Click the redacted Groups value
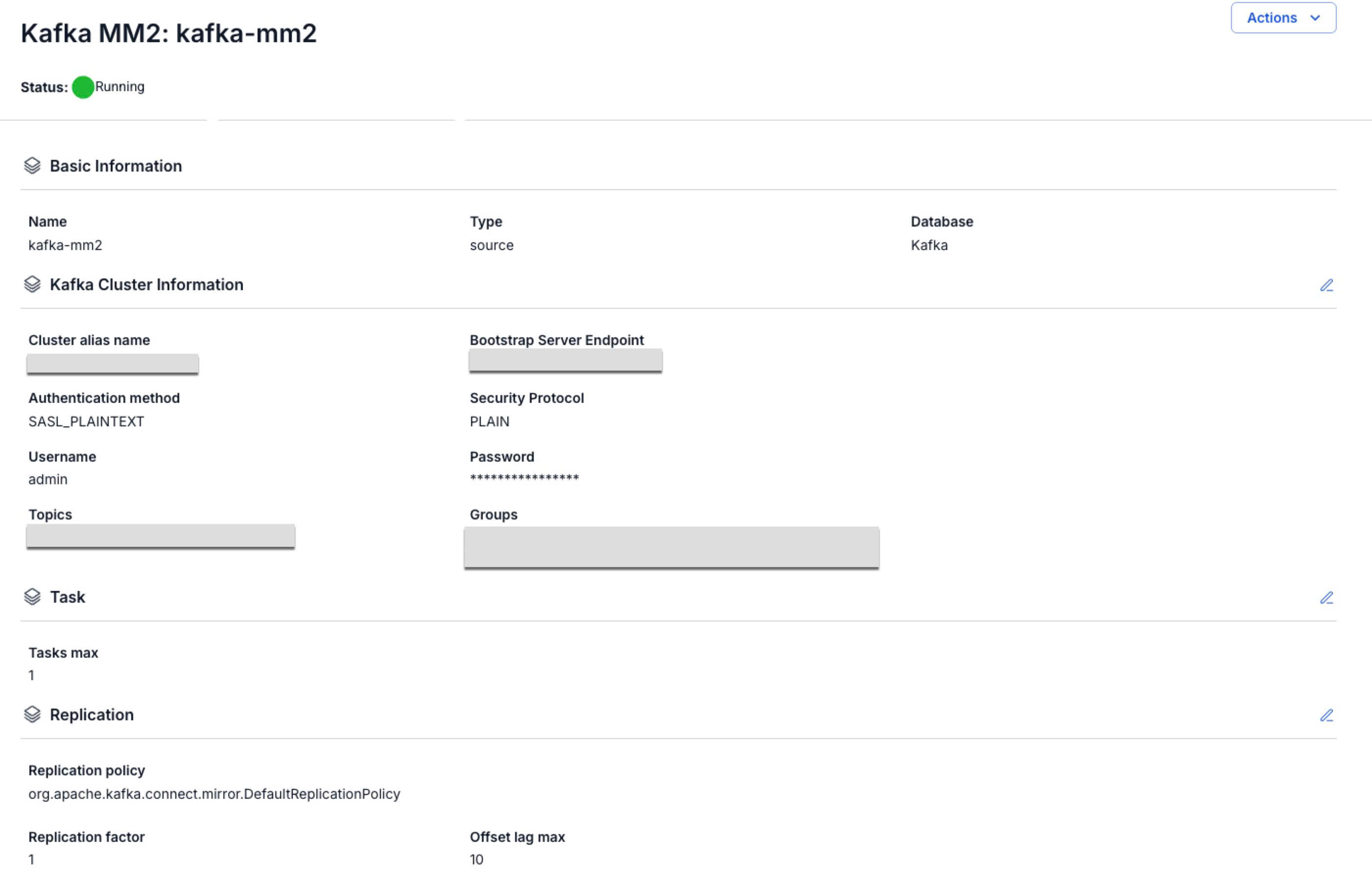 click(672, 547)
